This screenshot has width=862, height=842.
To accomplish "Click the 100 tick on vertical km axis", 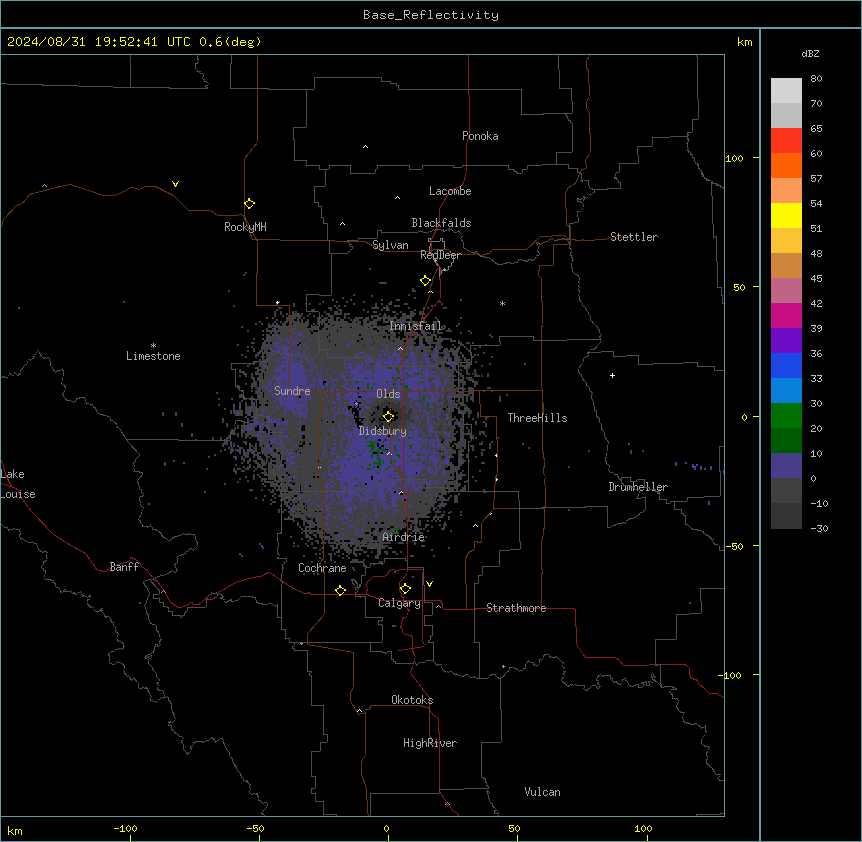I will tap(734, 158).
